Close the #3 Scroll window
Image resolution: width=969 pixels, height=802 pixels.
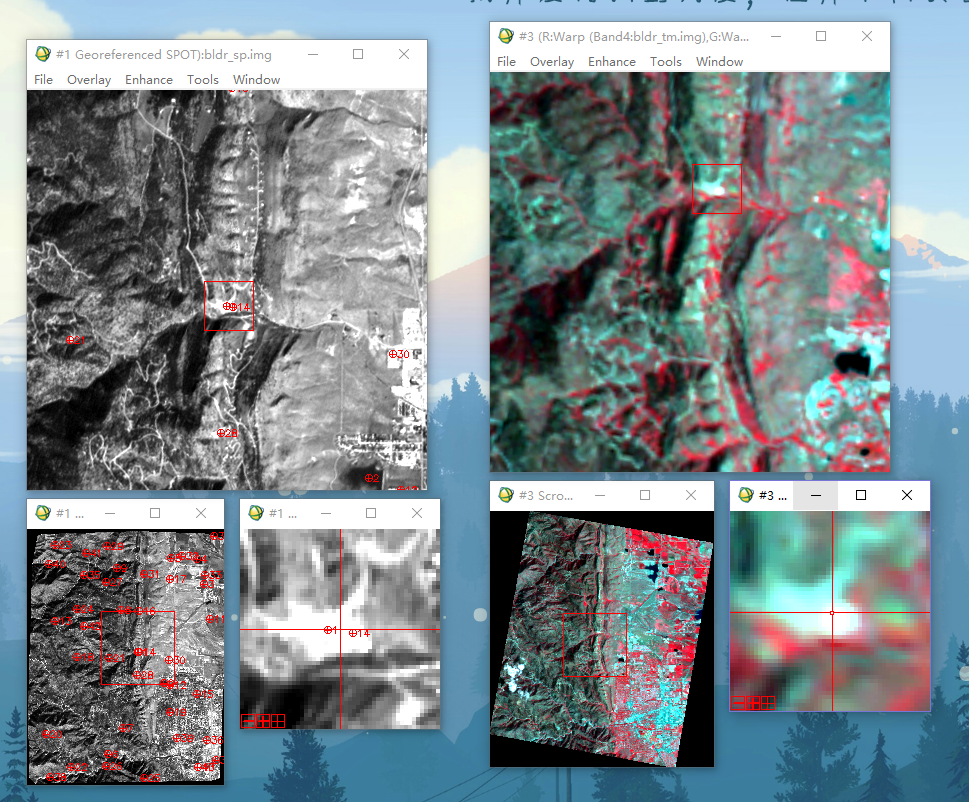[x=691, y=496]
